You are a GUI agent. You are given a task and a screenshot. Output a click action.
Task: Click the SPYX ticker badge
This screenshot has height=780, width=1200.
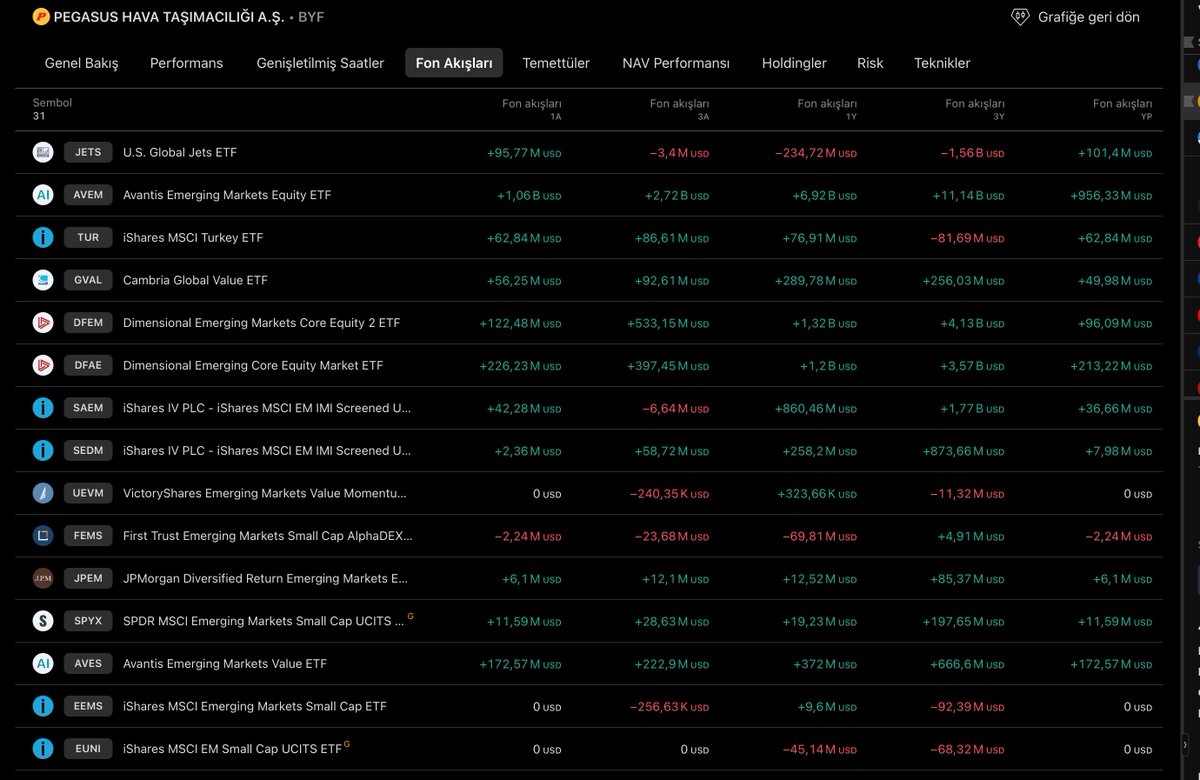[x=88, y=621]
